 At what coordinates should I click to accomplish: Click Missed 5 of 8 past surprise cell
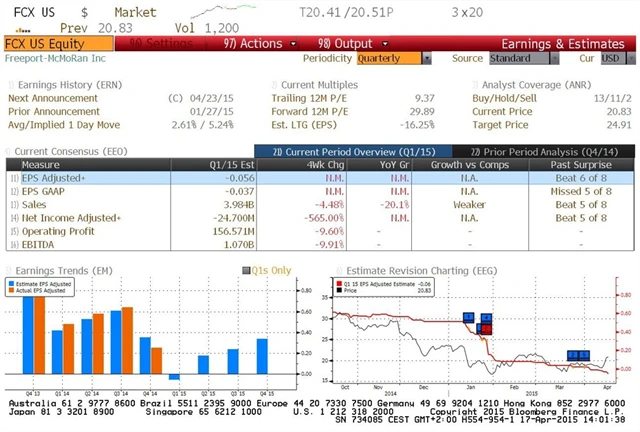click(x=581, y=192)
